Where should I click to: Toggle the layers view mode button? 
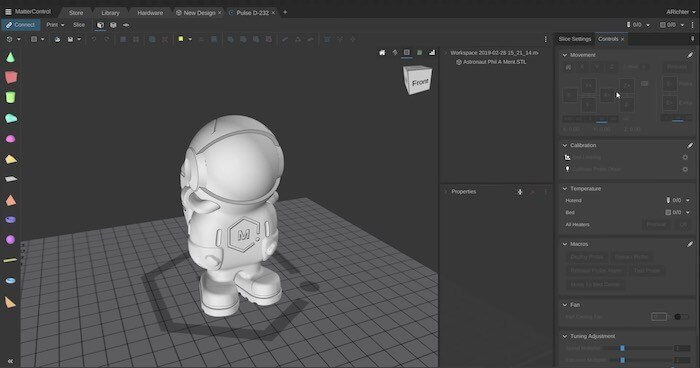pos(113,25)
